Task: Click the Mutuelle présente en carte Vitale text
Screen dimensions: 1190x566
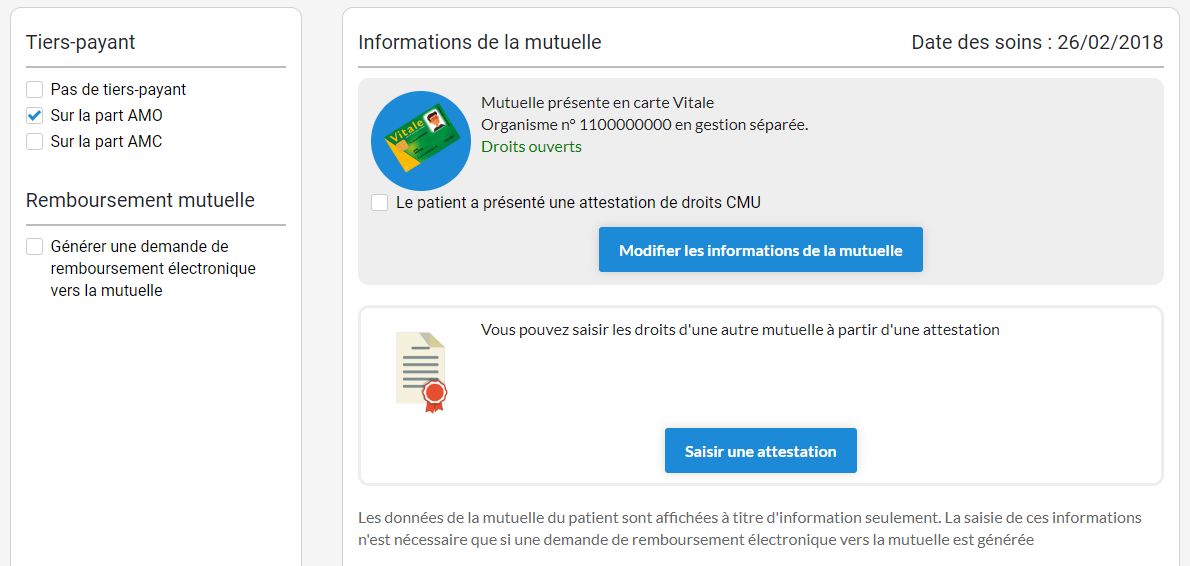Action: pos(597,103)
